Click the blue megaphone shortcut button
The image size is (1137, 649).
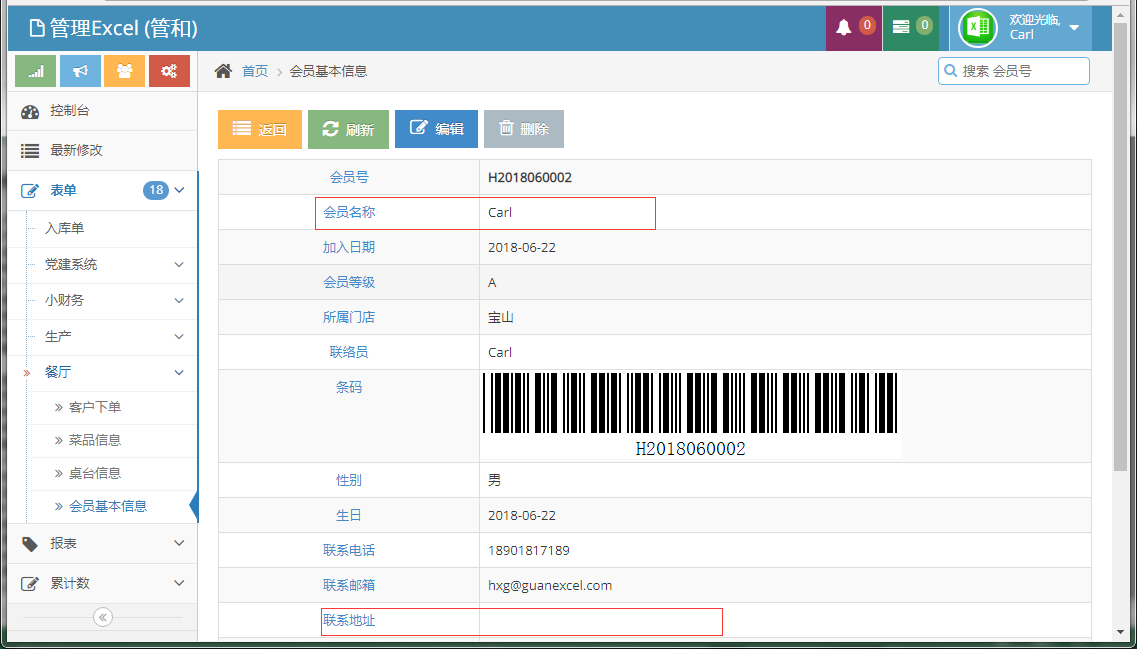click(80, 71)
